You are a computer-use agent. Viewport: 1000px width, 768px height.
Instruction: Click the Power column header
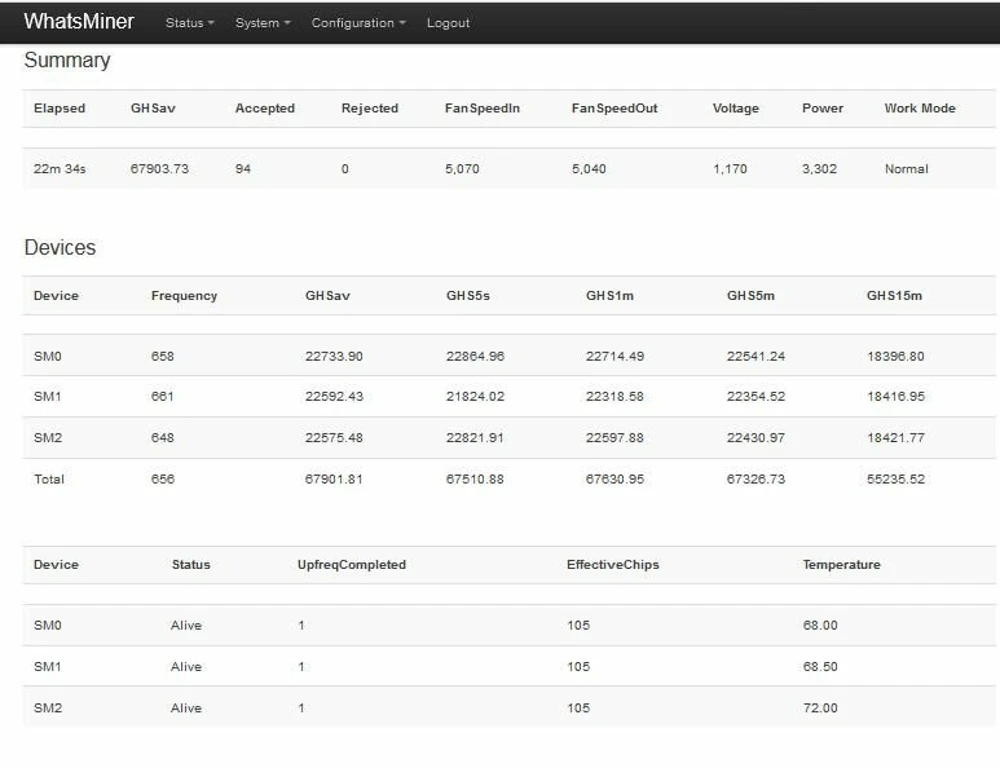pyautogui.click(x=823, y=108)
